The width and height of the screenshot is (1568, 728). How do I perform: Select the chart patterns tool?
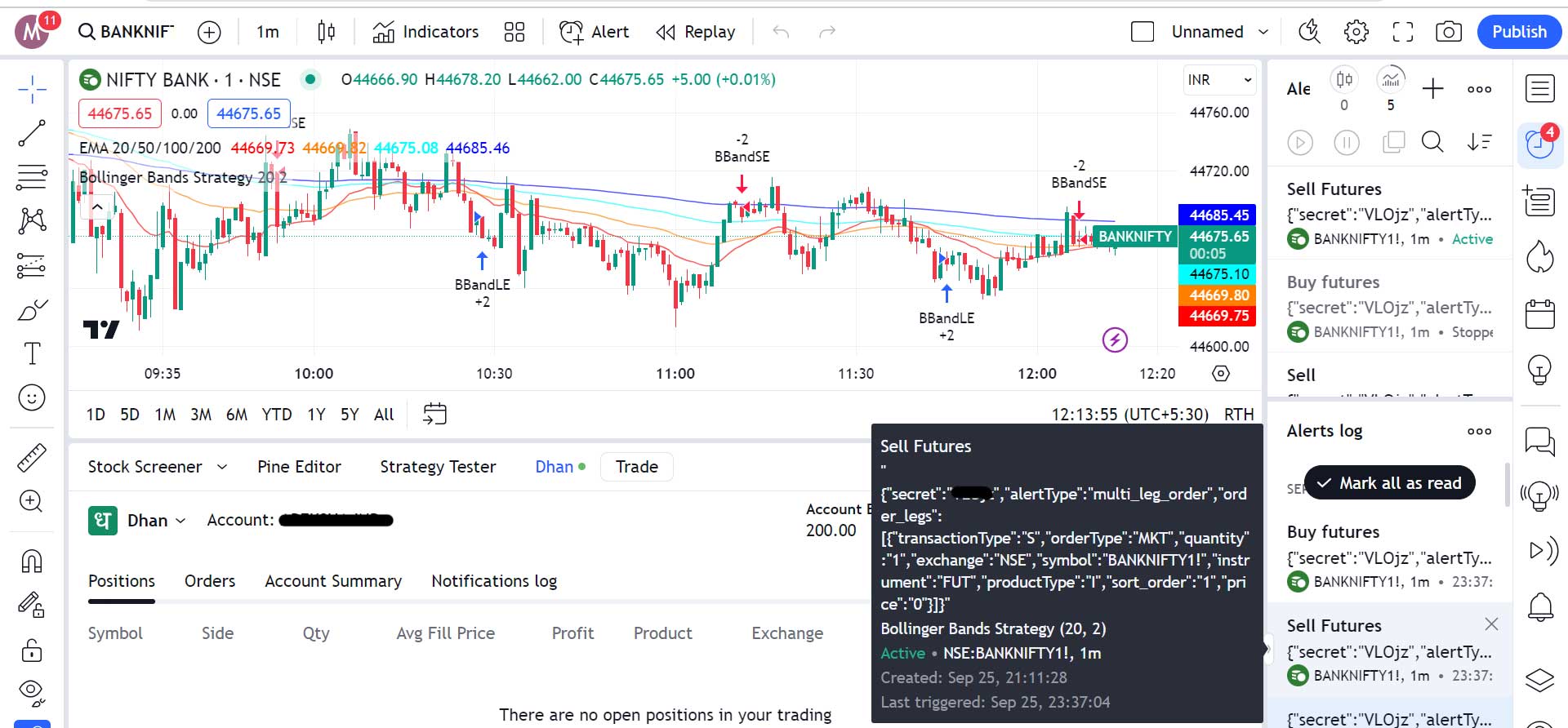(32, 221)
